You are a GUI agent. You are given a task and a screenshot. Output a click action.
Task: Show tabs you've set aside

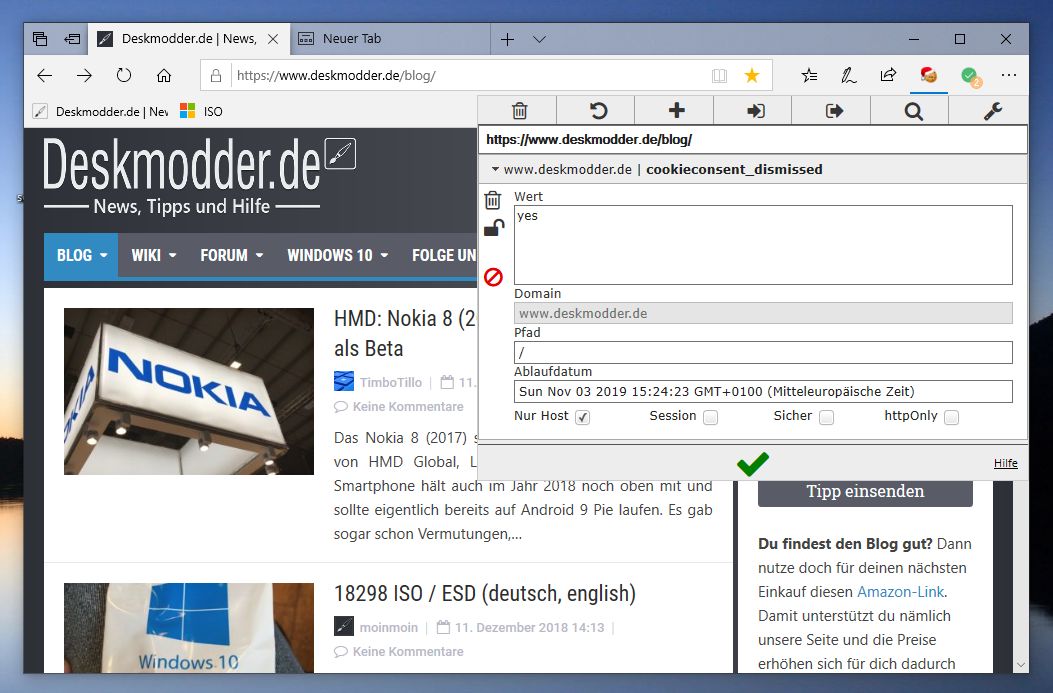pyautogui.click(x=40, y=39)
